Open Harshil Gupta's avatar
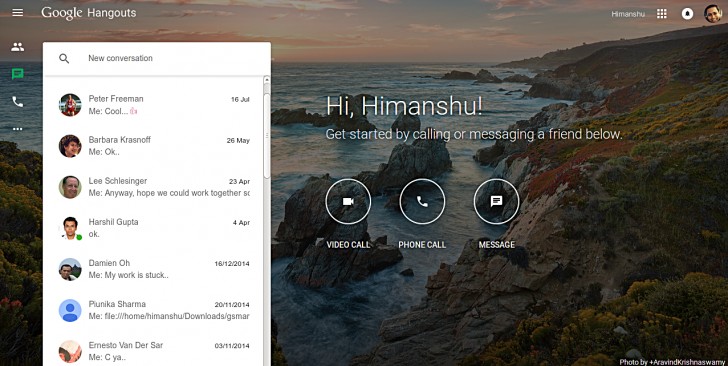The image size is (728, 366). [70, 228]
